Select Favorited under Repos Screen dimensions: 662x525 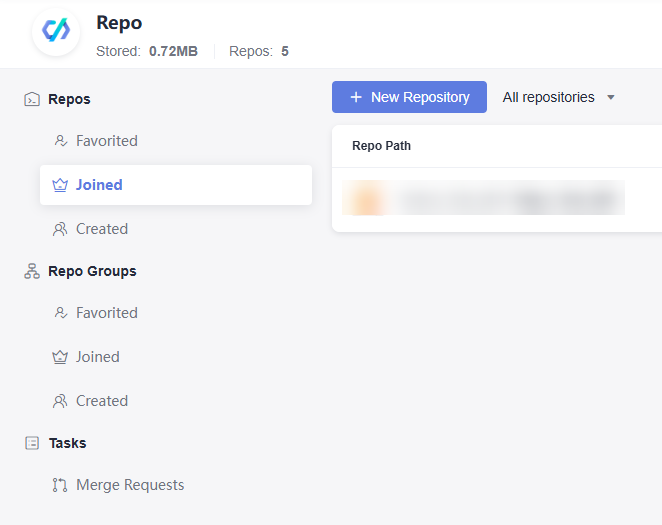(x=107, y=141)
